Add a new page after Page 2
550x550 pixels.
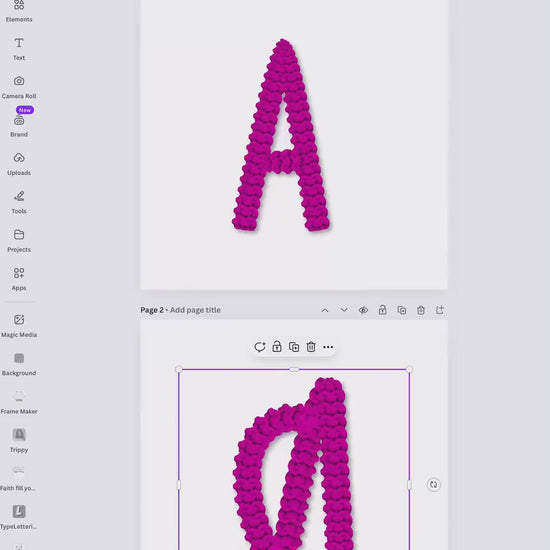coord(440,310)
